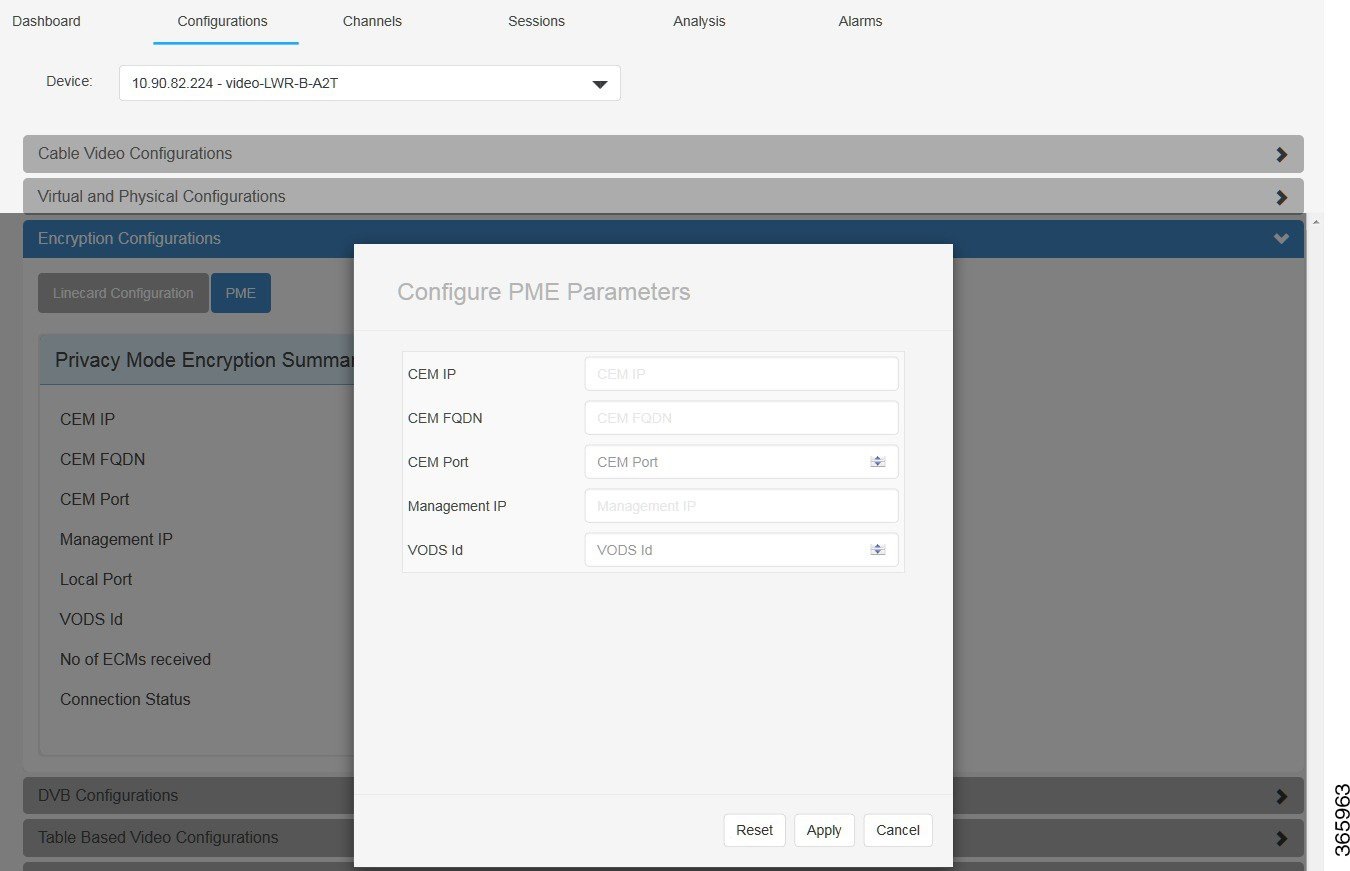Click inside the CEM IP input field

(x=740, y=373)
